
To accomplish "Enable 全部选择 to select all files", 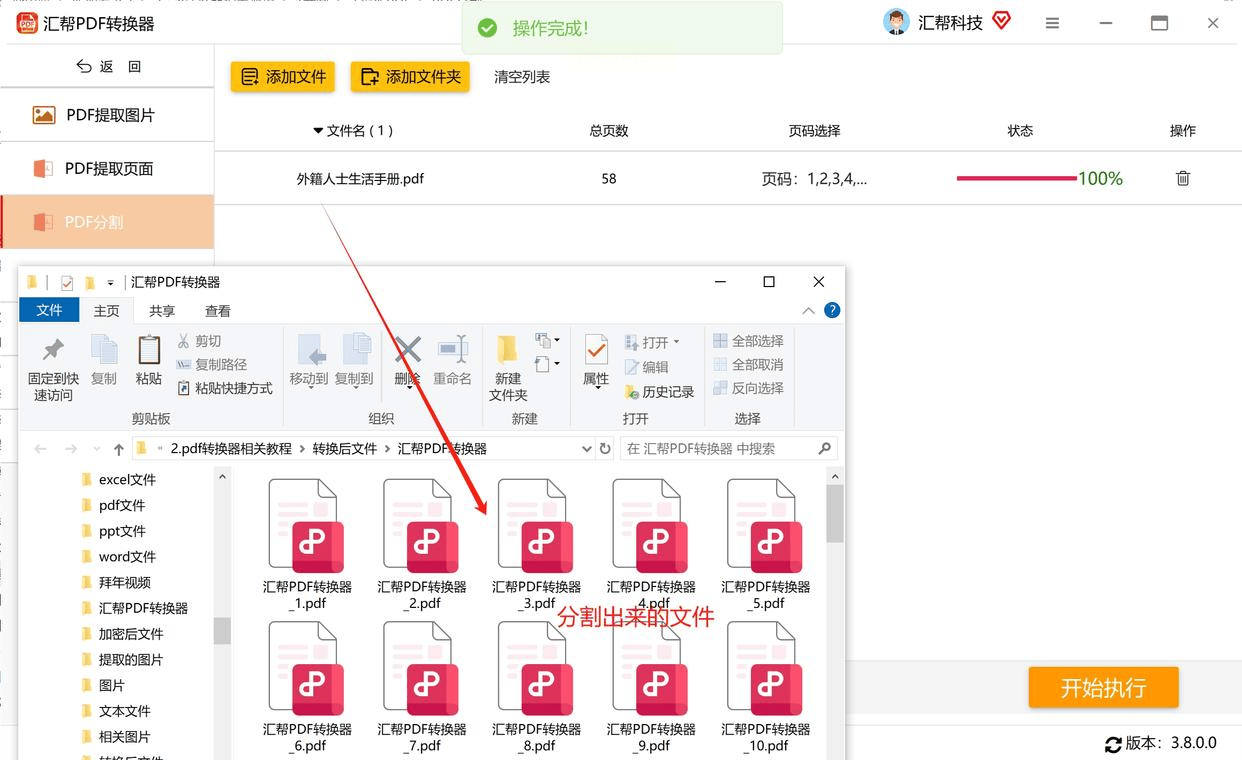I will tap(748, 340).
